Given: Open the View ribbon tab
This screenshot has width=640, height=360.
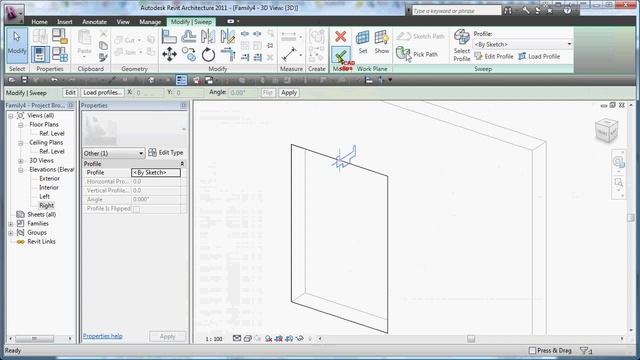Looking at the screenshot, I should click(123, 22).
